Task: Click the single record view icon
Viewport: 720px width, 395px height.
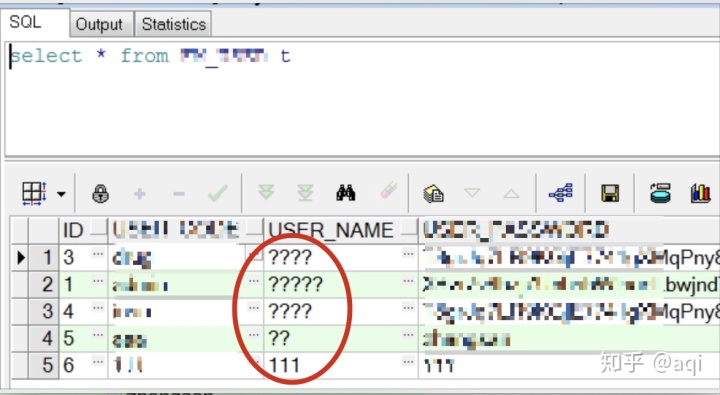Action: point(660,193)
